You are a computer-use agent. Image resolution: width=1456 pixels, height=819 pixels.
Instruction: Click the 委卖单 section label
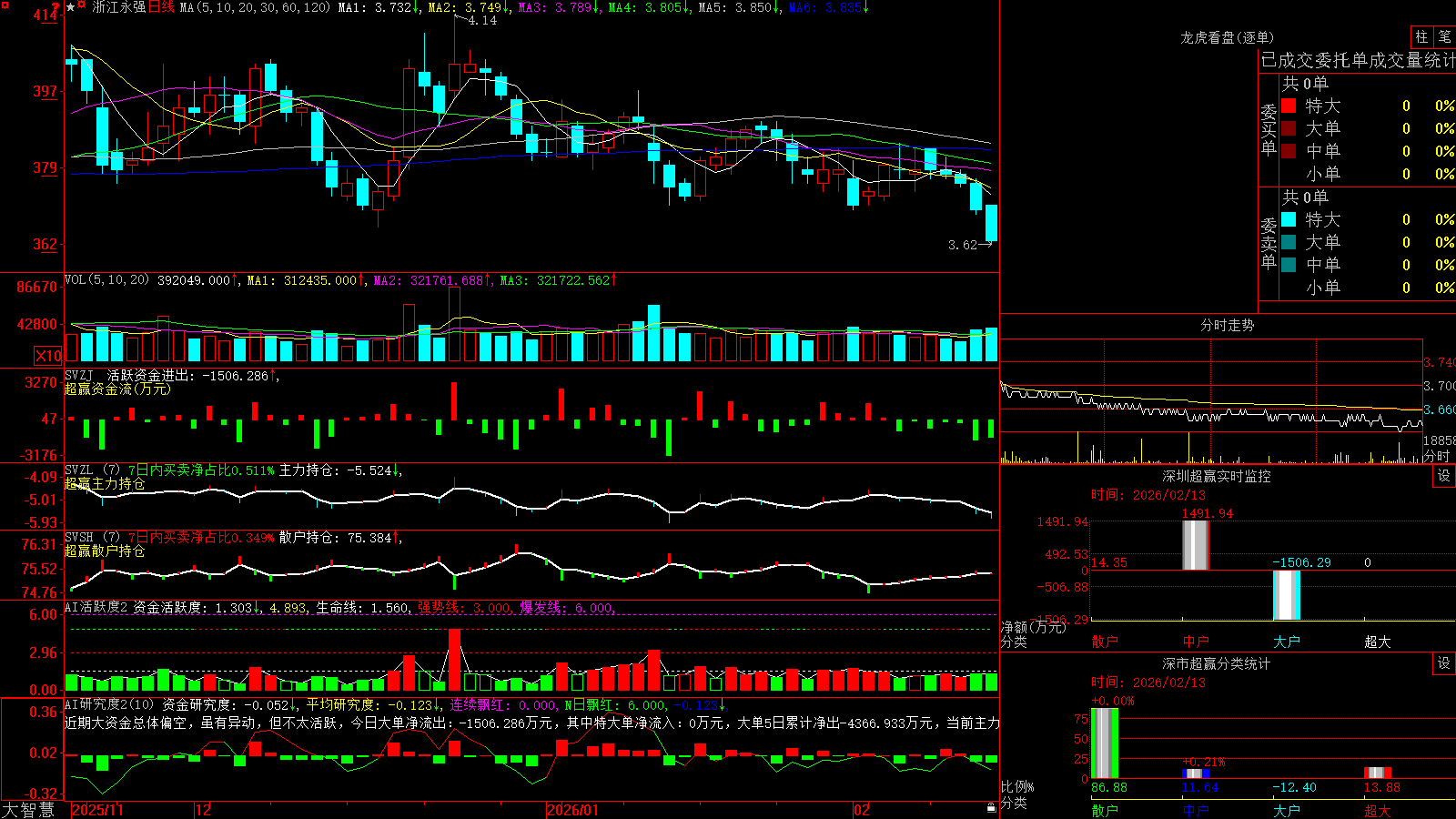1269,242
